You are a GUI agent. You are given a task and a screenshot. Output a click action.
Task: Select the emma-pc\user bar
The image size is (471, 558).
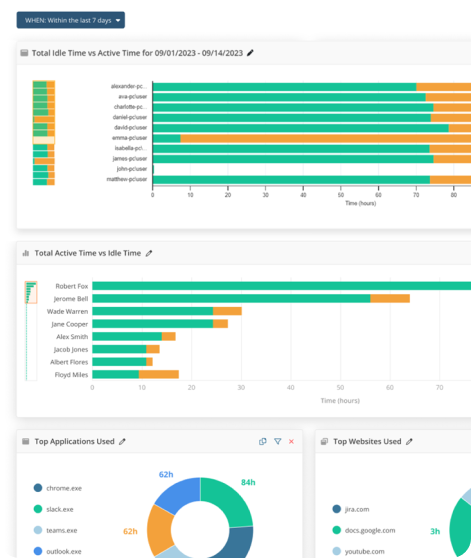(312, 138)
